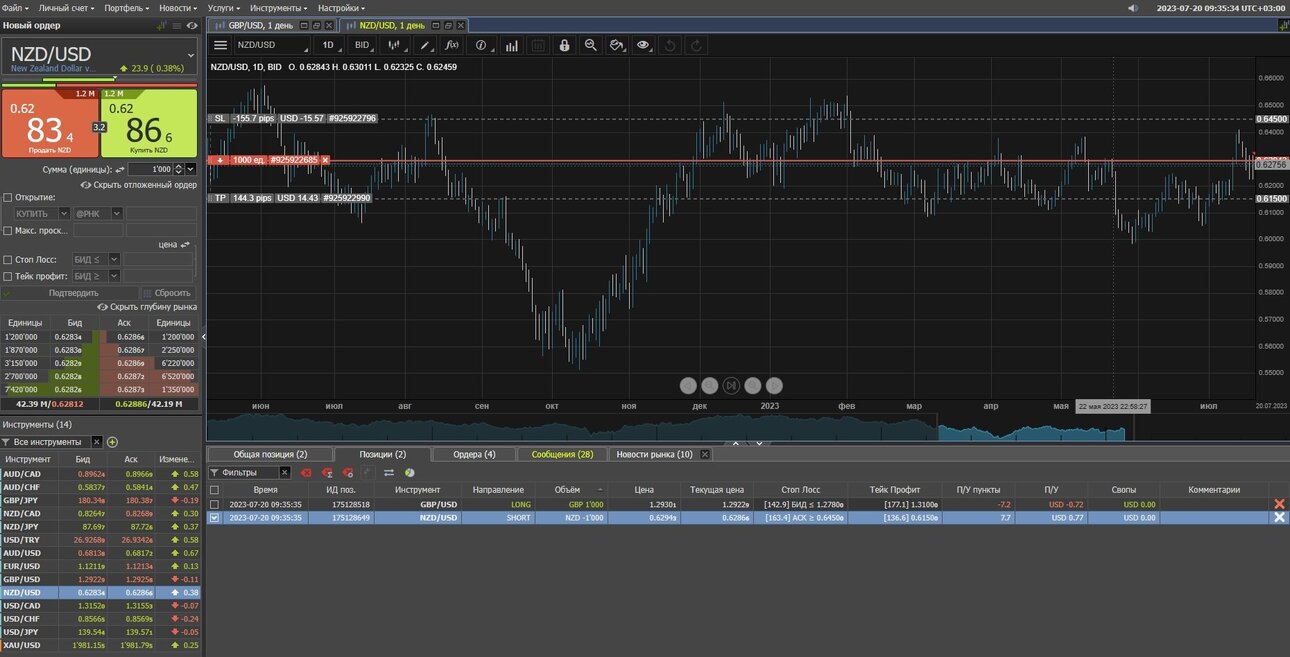Click the speaker volume icon
This screenshot has height=657, width=1290.
coord(1132,7)
